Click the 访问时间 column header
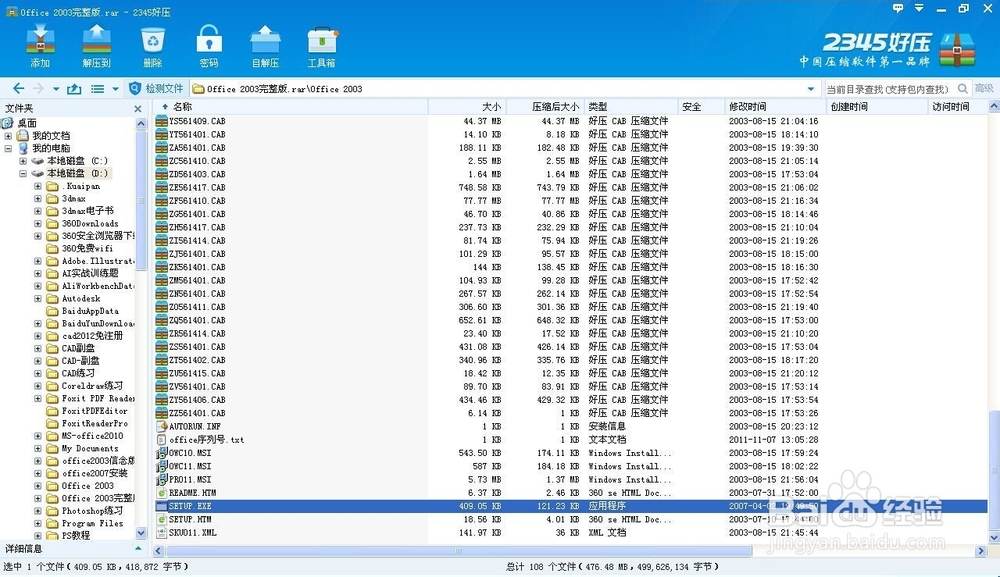 pos(958,106)
